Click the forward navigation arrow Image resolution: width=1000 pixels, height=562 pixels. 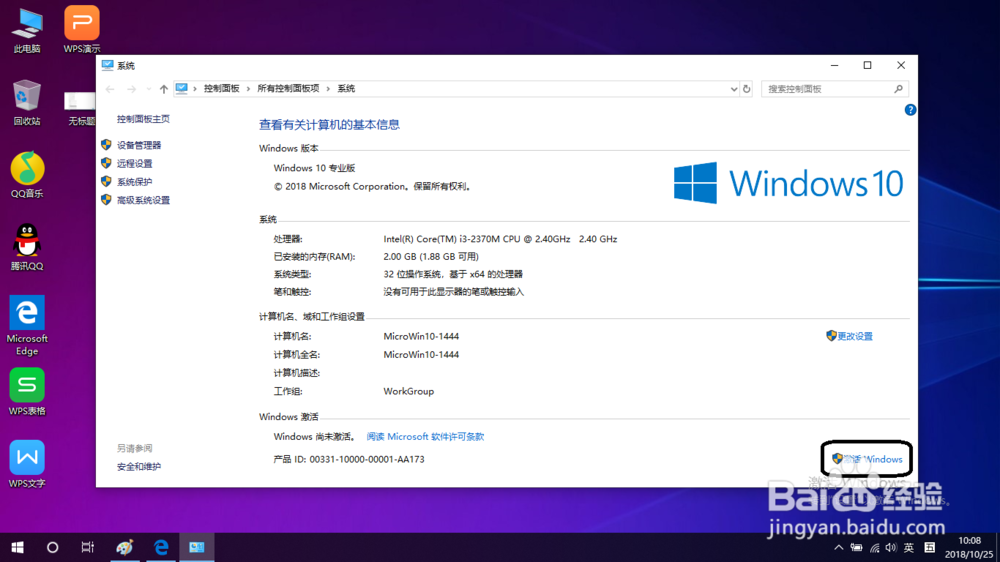click(131, 89)
